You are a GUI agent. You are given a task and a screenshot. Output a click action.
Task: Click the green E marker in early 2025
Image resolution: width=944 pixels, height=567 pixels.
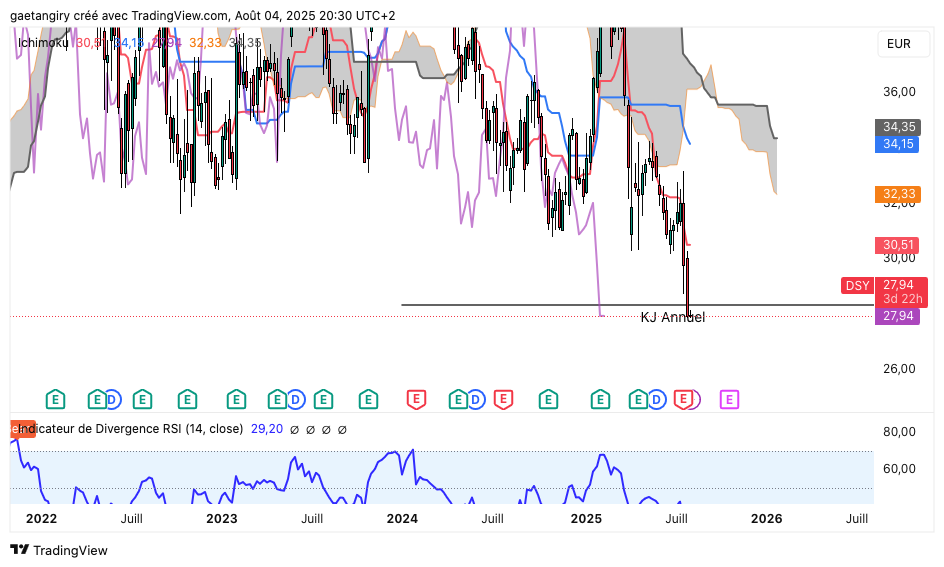600,399
